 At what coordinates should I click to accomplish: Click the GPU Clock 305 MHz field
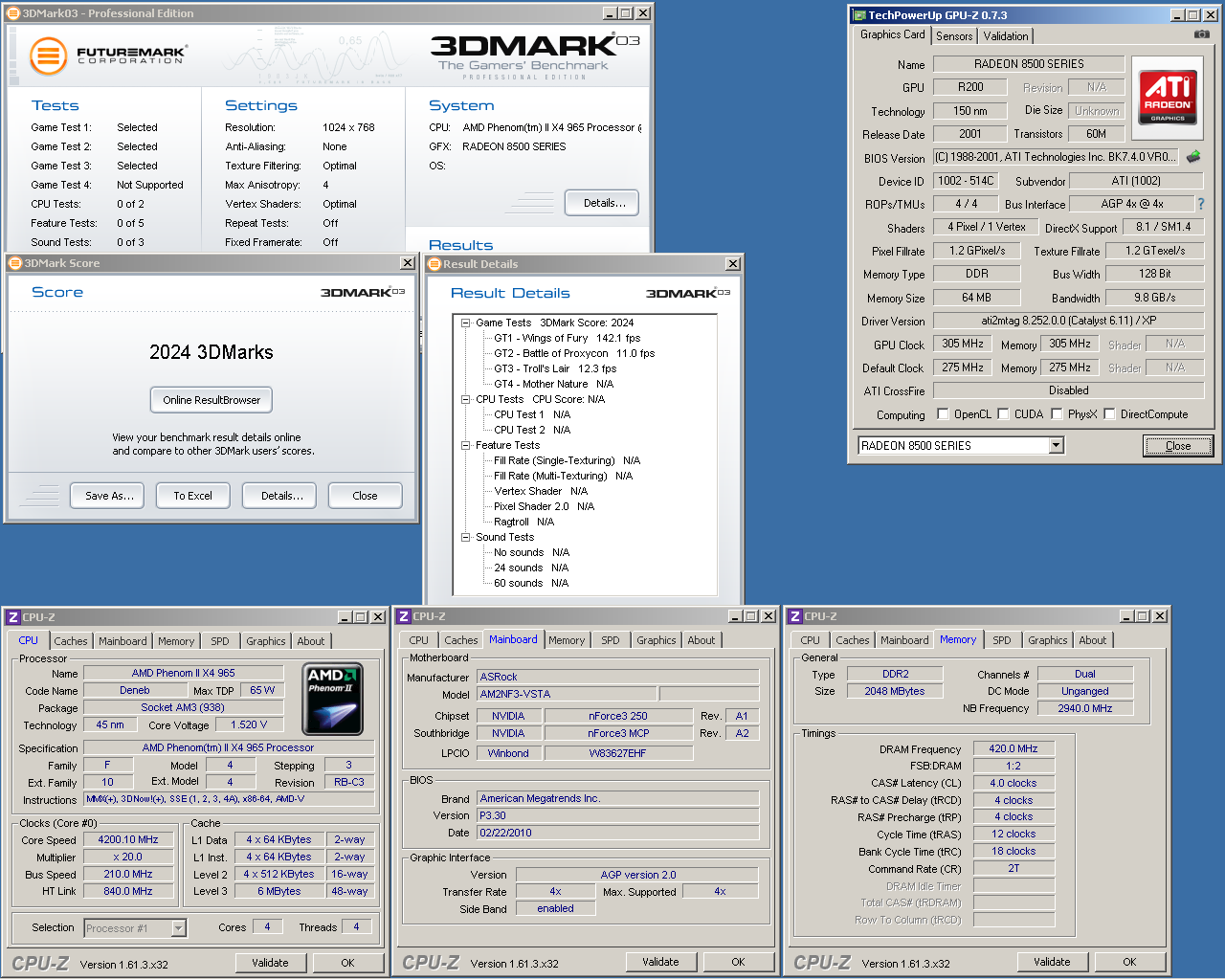pos(963,344)
